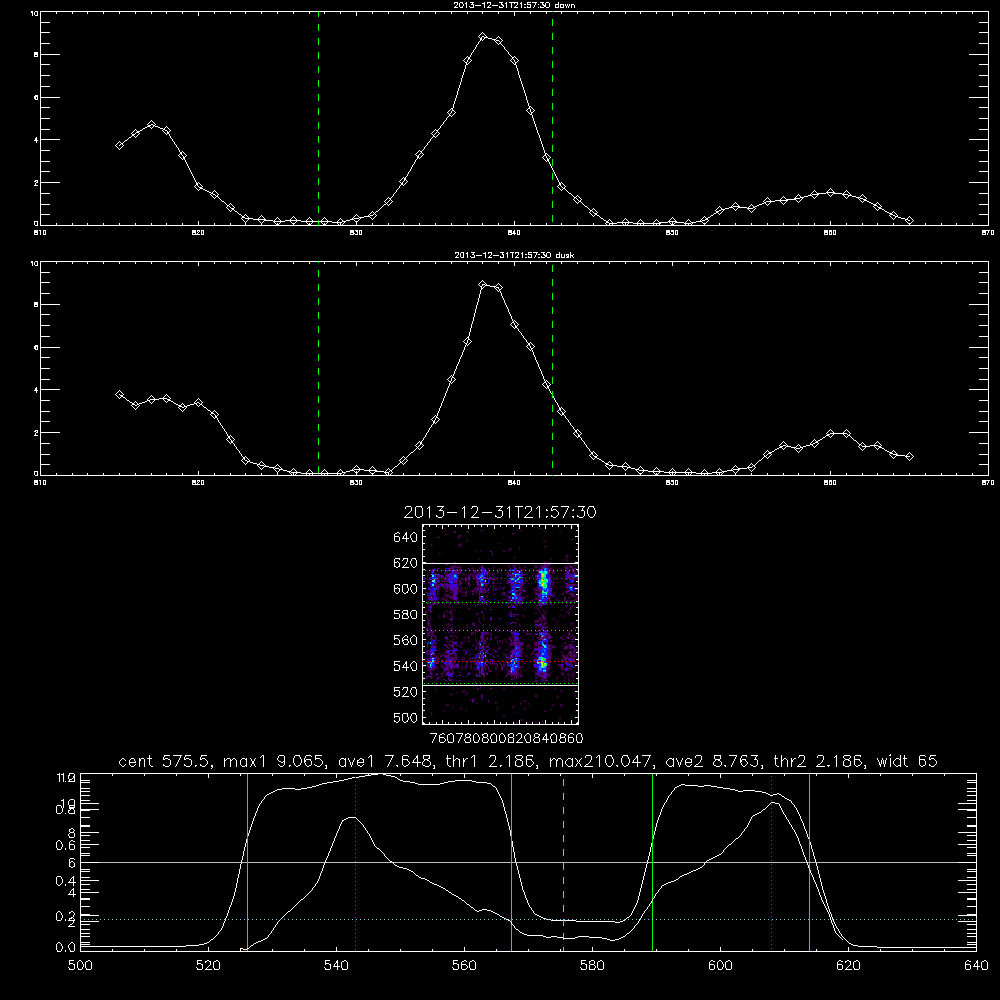The width and height of the screenshot is (1000, 1000).
Task: Click the left red dotted peak line in bottom plot
Action: (355, 862)
